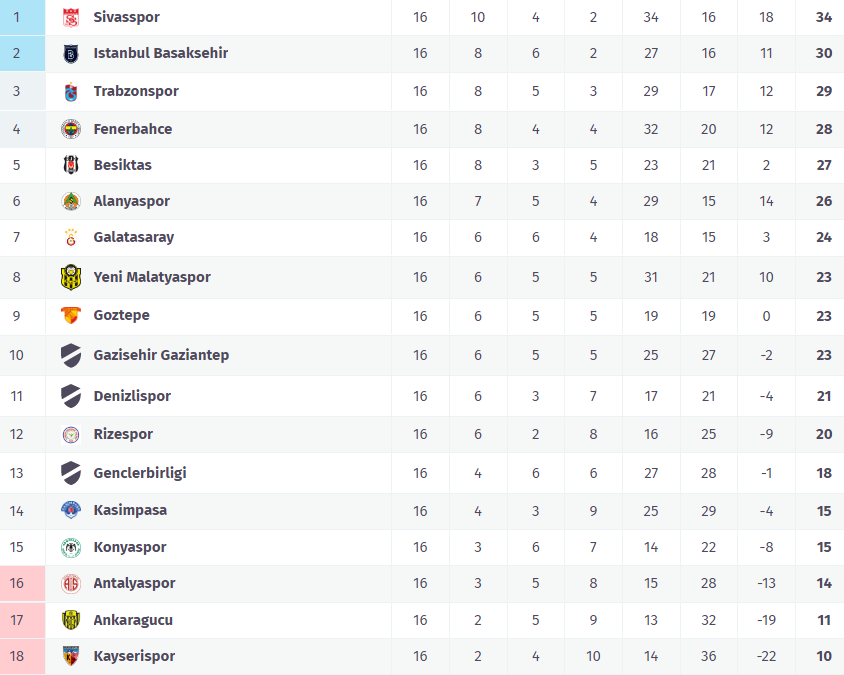Click the Trabzonspor team logo
Viewport: 844px width, 675px height.
tap(70, 92)
